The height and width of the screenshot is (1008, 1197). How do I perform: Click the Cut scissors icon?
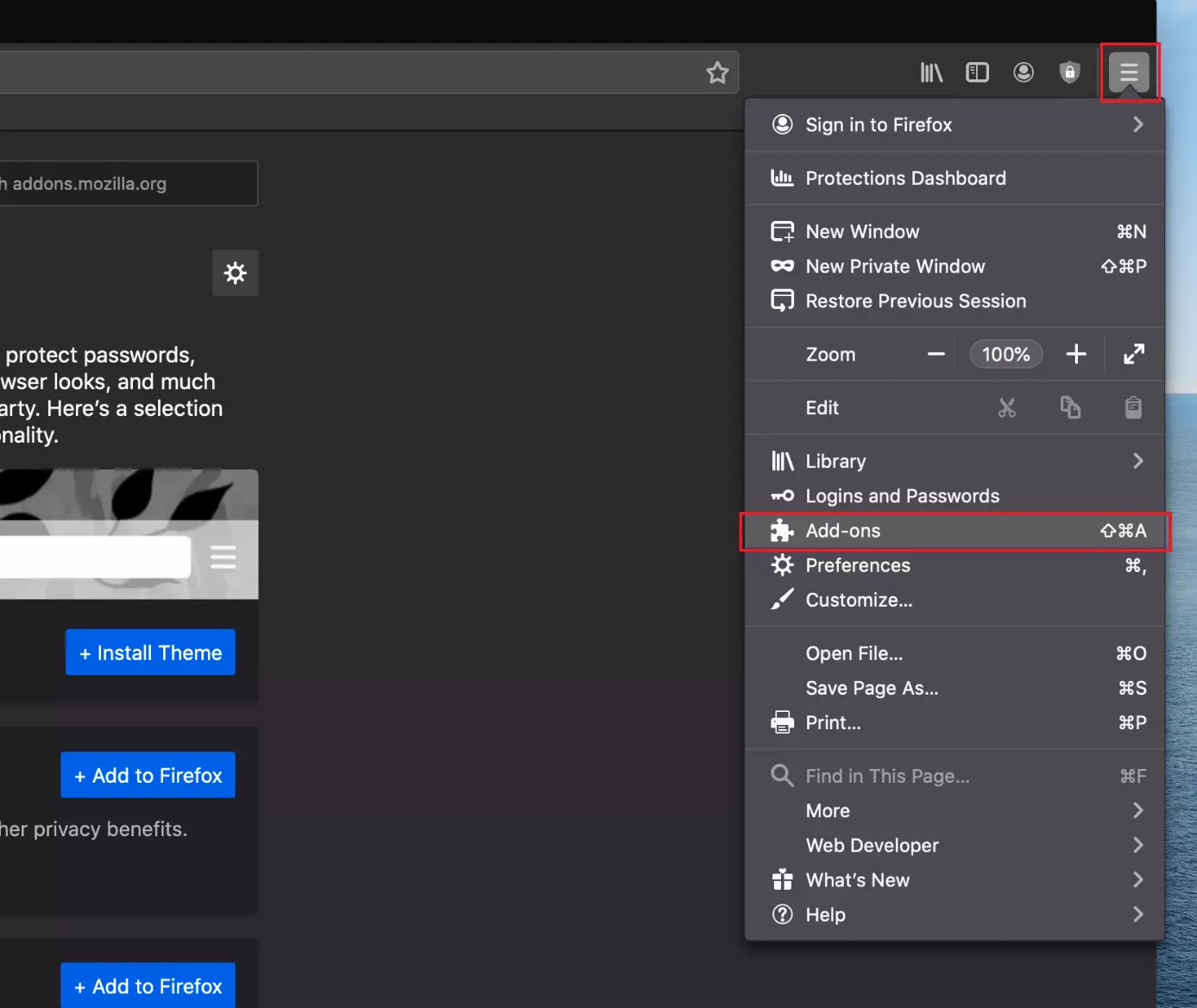(x=1007, y=407)
